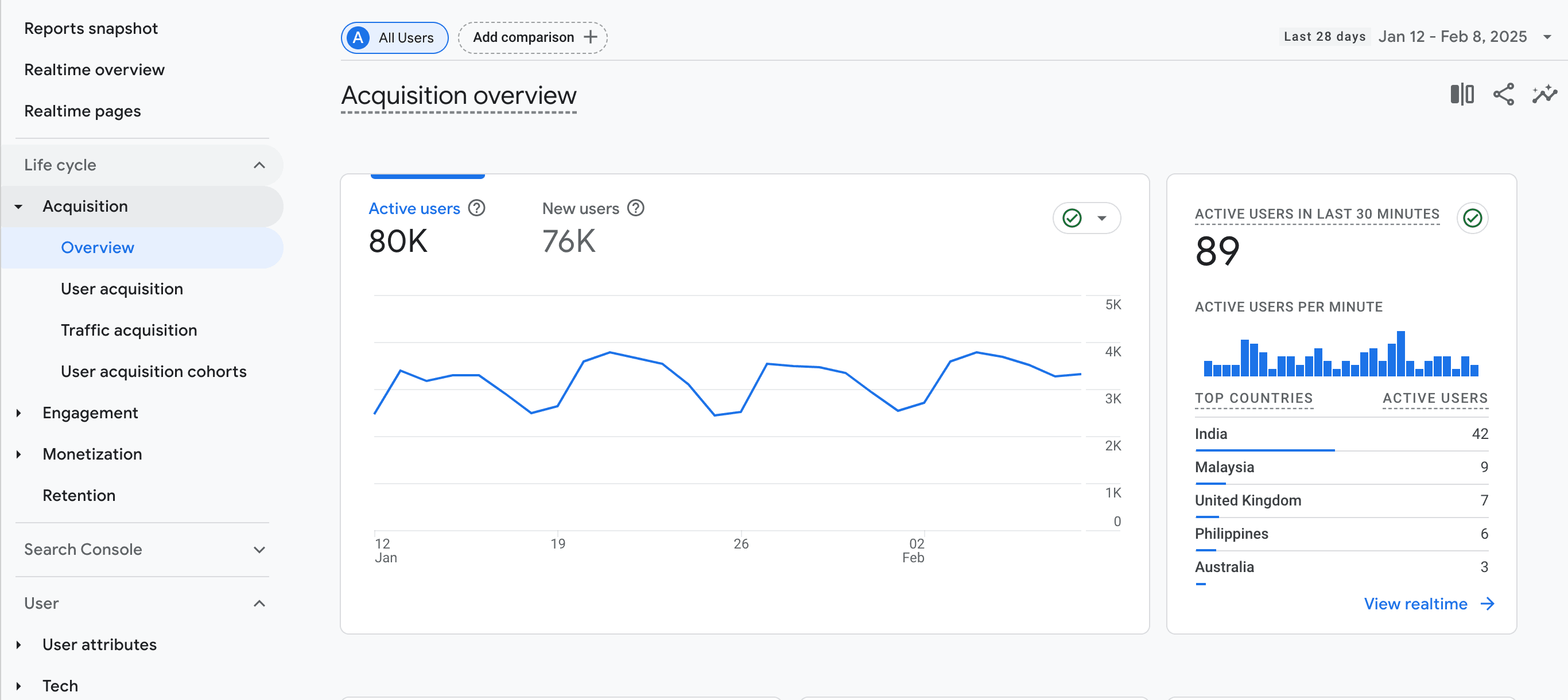Open Traffic acquisition report

tap(129, 330)
